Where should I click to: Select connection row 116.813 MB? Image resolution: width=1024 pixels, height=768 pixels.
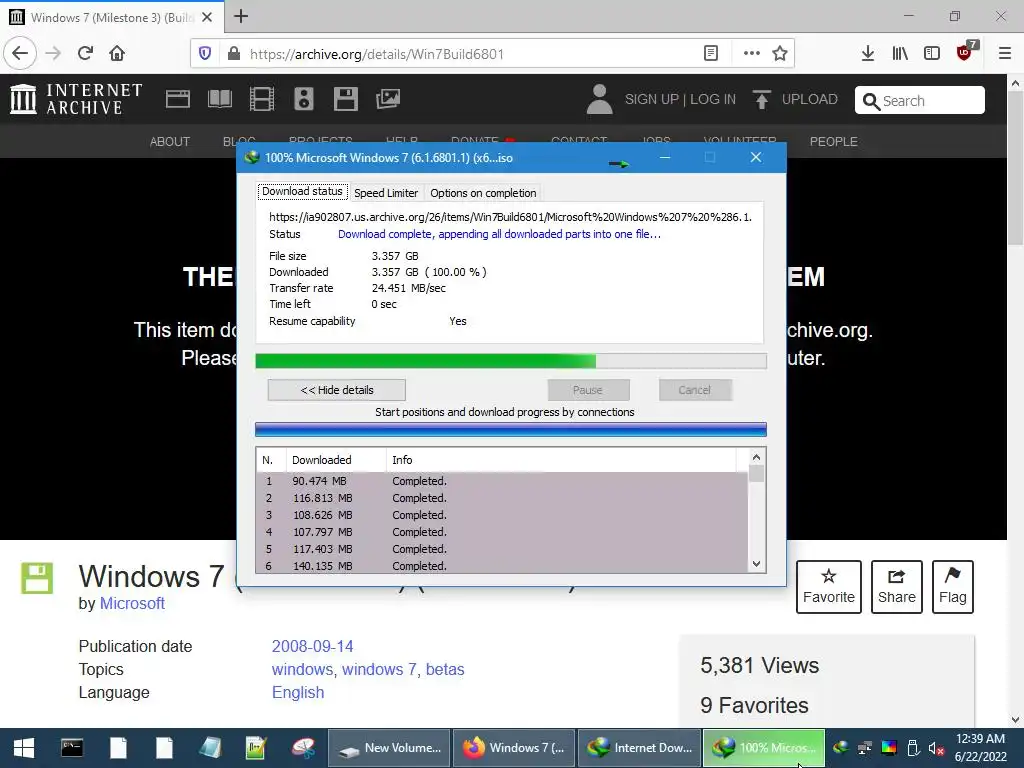coord(502,498)
